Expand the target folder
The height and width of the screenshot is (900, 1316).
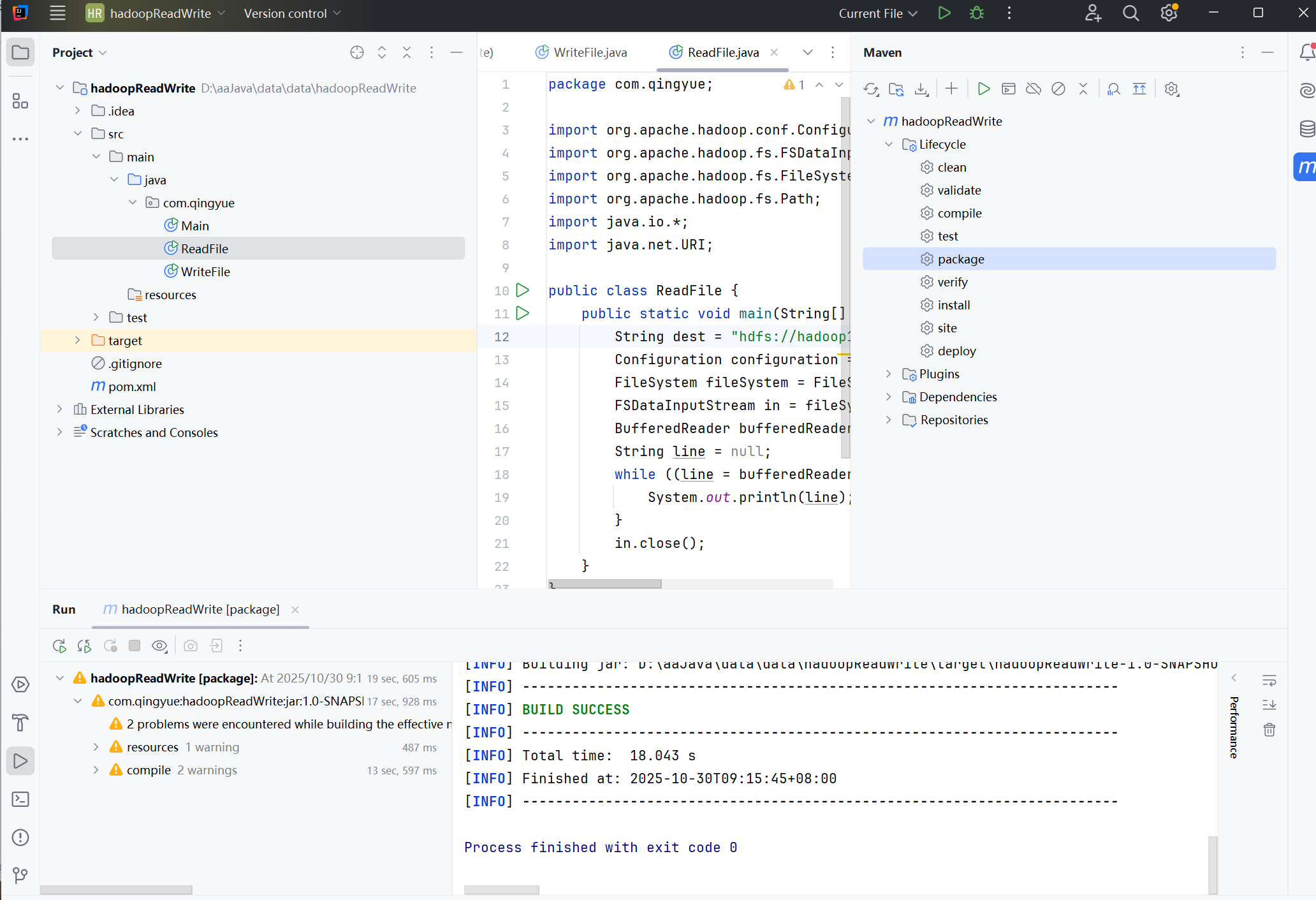(78, 341)
